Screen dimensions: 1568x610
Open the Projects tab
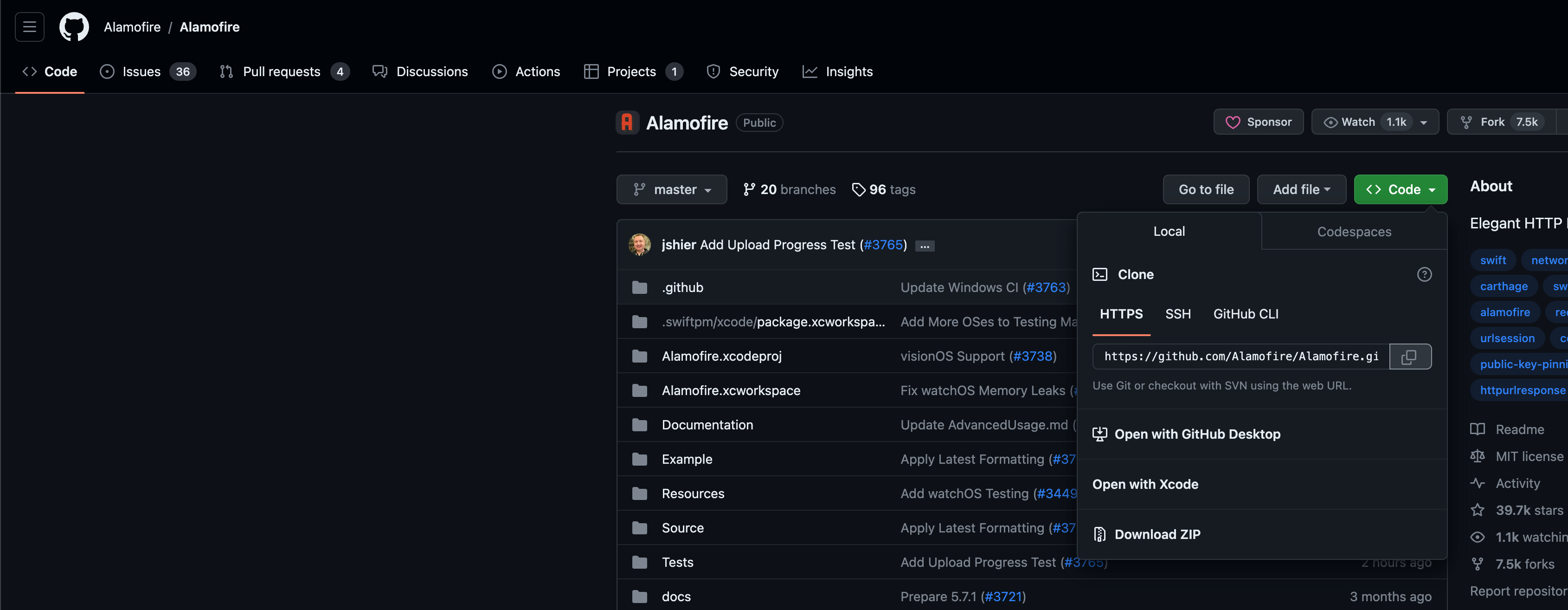coord(633,71)
